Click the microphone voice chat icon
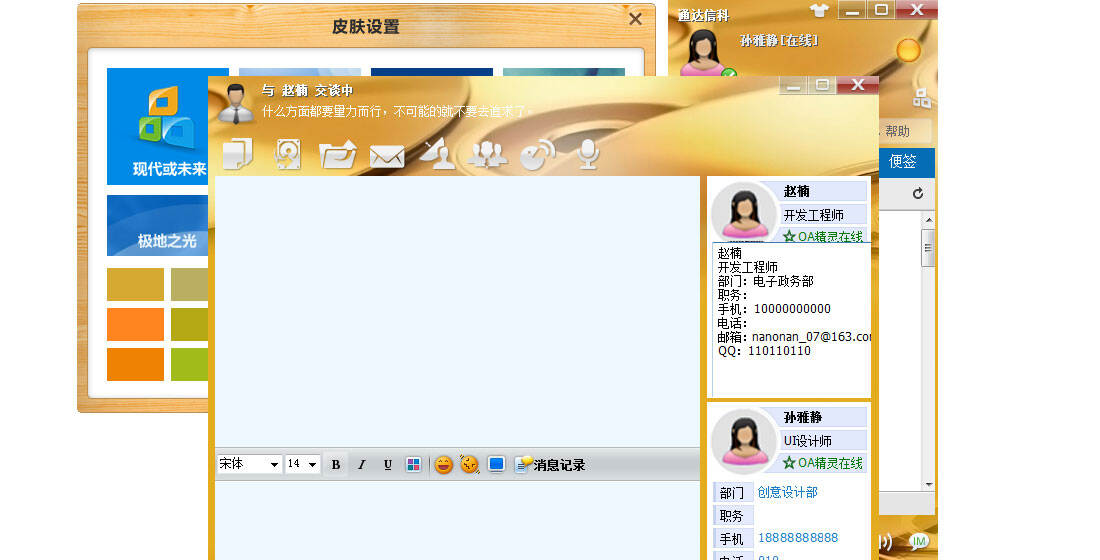Image resolution: width=1100 pixels, height=560 pixels. pos(589,153)
